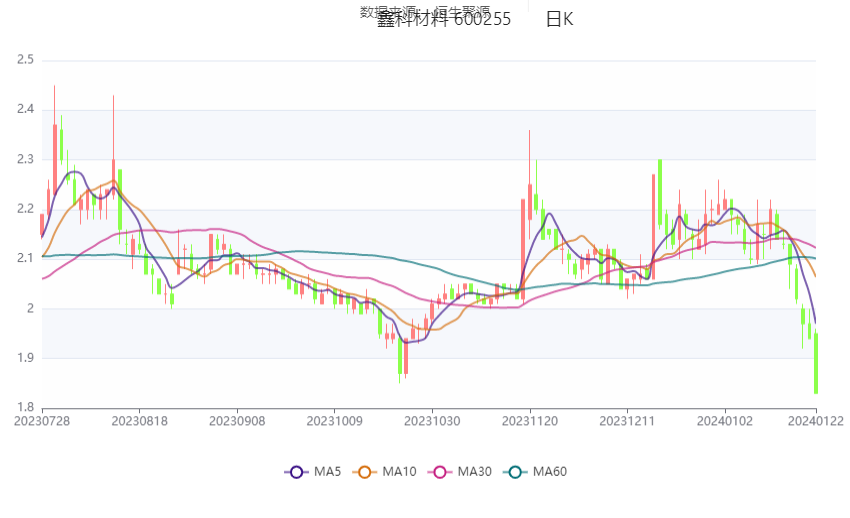Click the 2.5 y-axis value label
Image resolution: width=850 pixels, height=518 pixels.
tap(25, 60)
